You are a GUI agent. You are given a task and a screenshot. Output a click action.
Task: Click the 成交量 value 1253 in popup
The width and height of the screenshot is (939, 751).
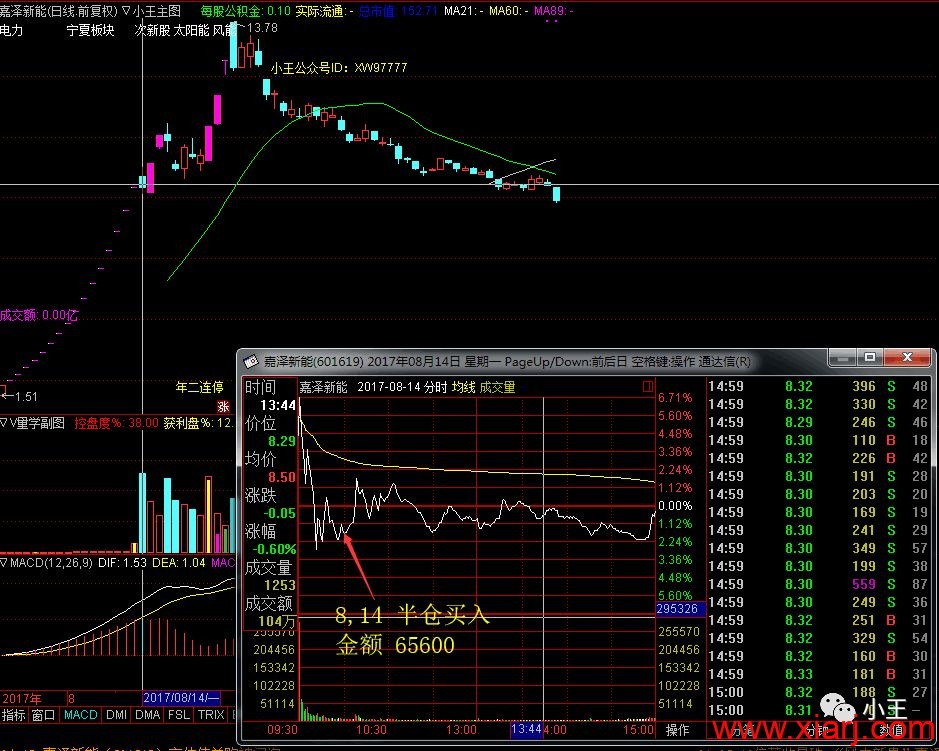point(280,585)
